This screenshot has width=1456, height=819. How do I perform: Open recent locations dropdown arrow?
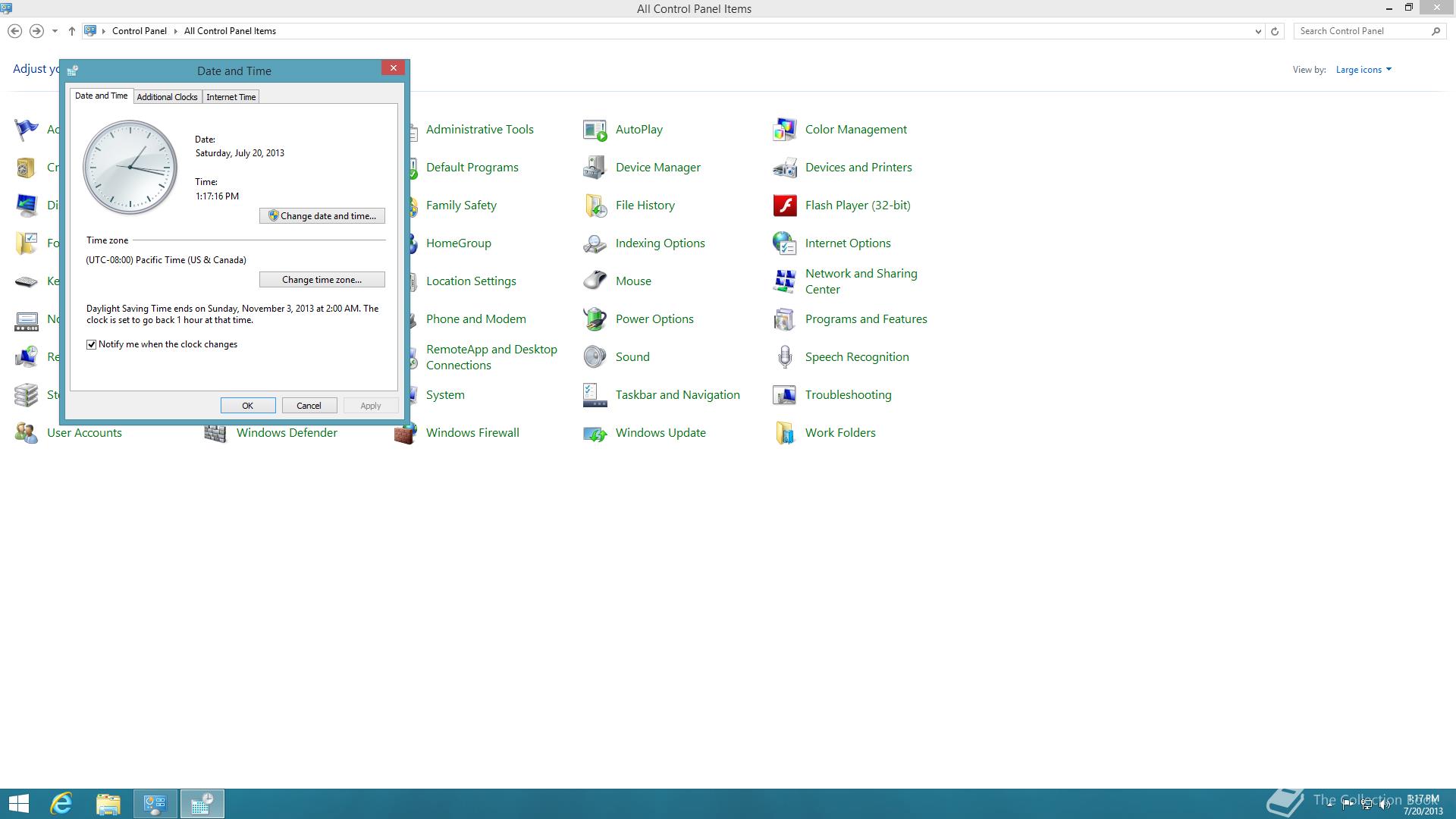click(x=55, y=31)
